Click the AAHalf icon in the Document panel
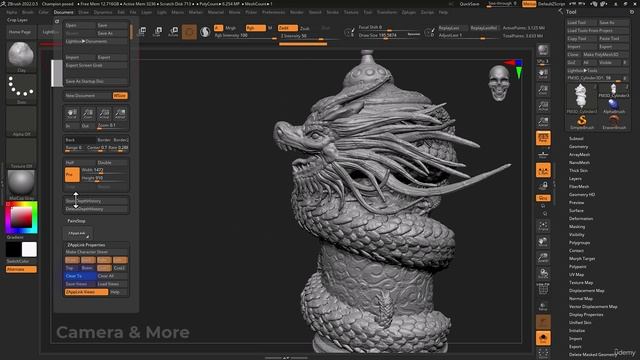 pyautogui.click(x=120, y=113)
